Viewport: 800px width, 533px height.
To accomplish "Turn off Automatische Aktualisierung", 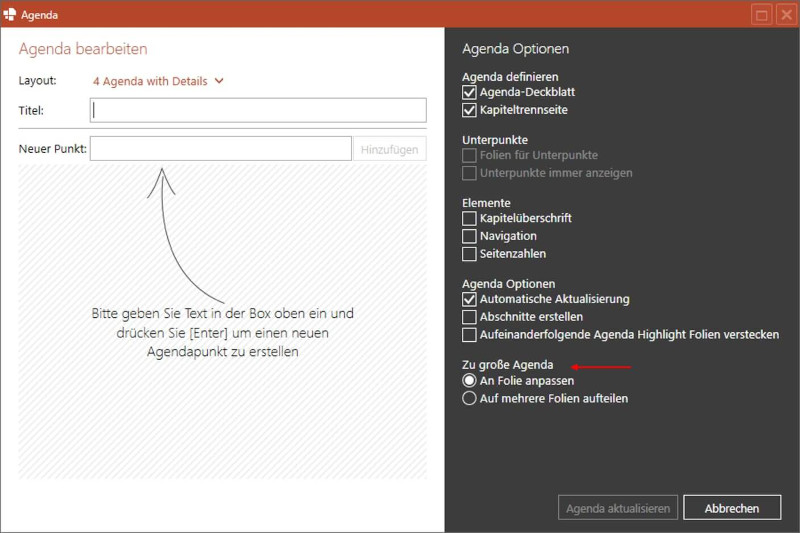I will click(470, 299).
